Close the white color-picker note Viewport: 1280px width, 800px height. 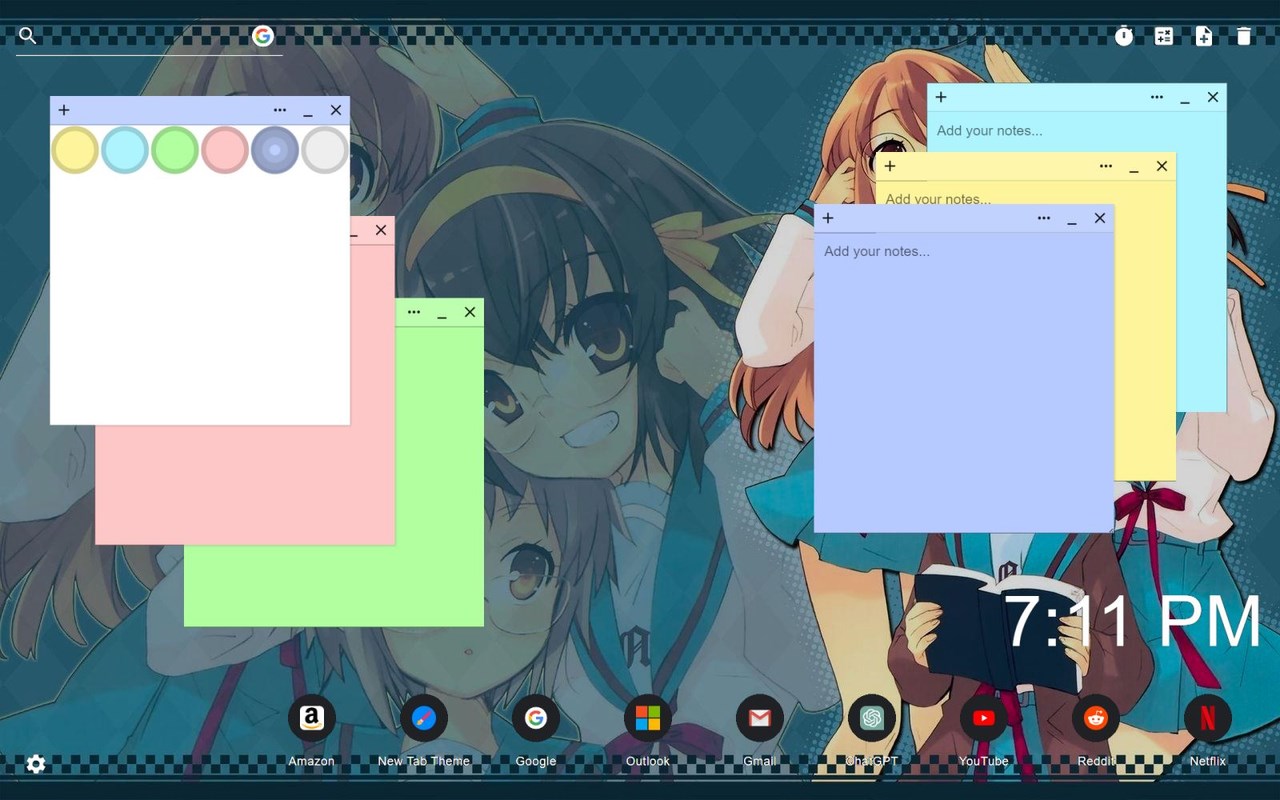pos(336,110)
